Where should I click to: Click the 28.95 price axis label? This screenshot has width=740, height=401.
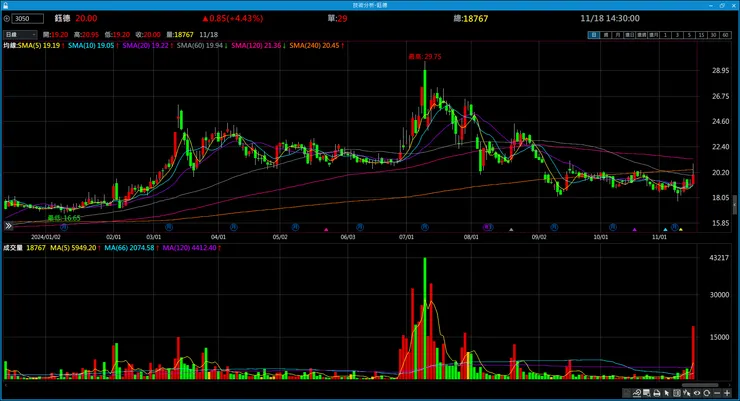click(x=720, y=70)
